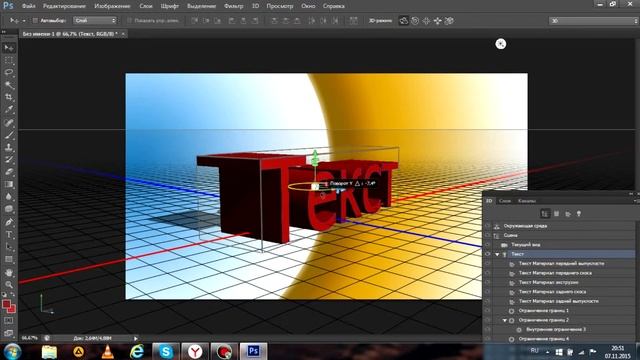Select the Horizontal Type tool

[9, 235]
